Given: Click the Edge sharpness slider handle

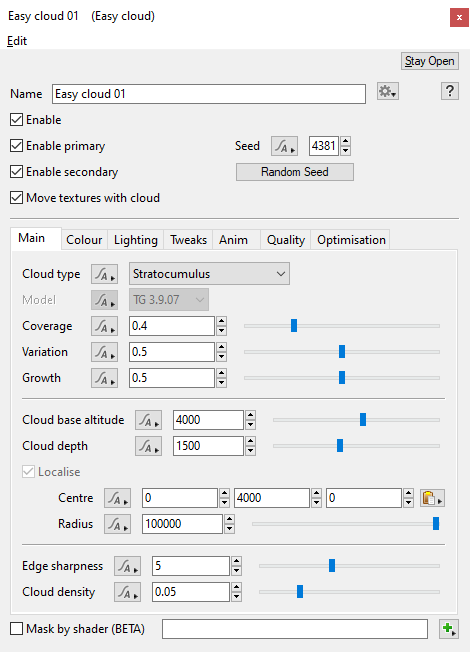Looking at the screenshot, I should (332, 566).
